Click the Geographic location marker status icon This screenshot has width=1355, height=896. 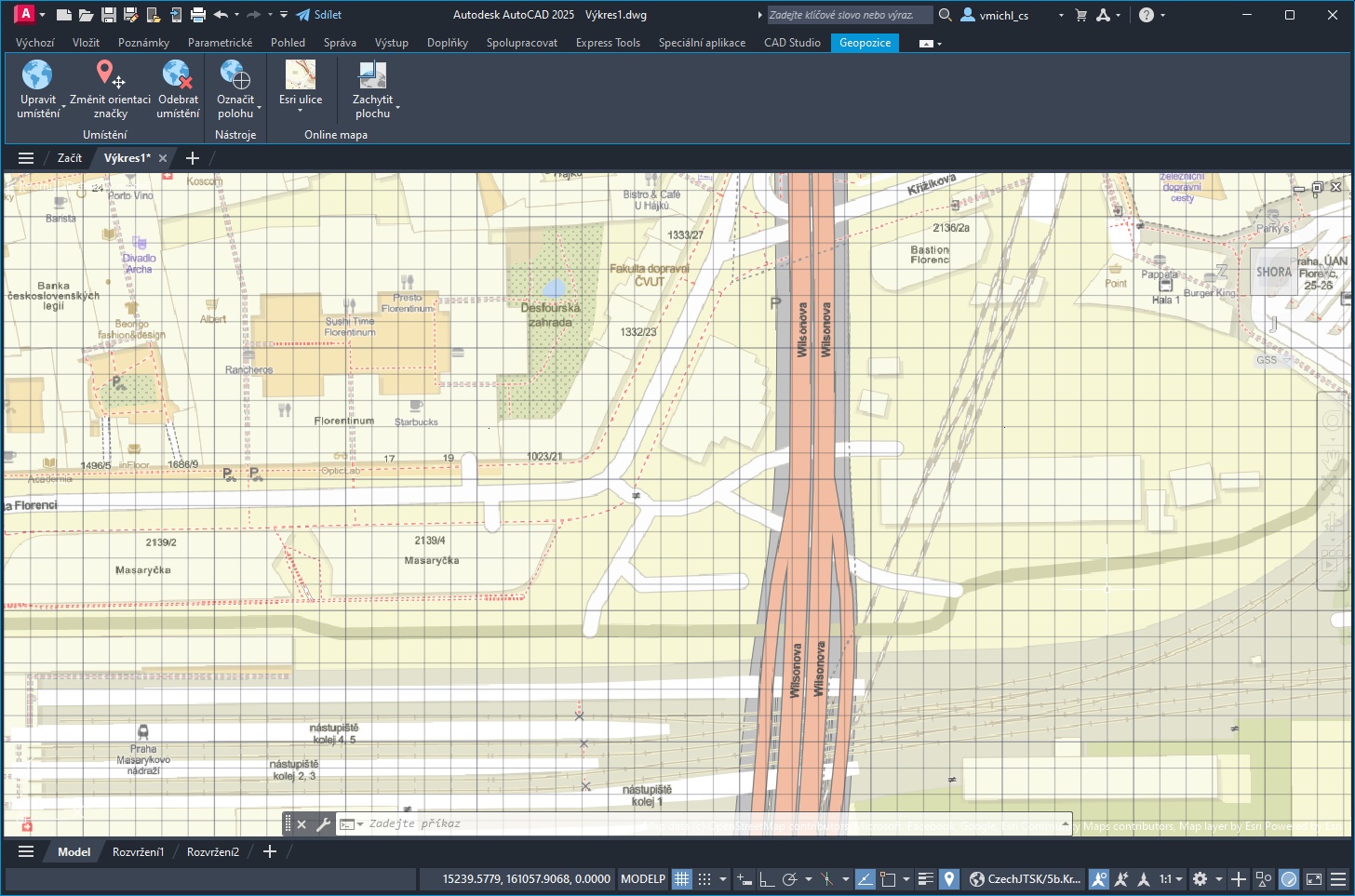[x=948, y=878]
